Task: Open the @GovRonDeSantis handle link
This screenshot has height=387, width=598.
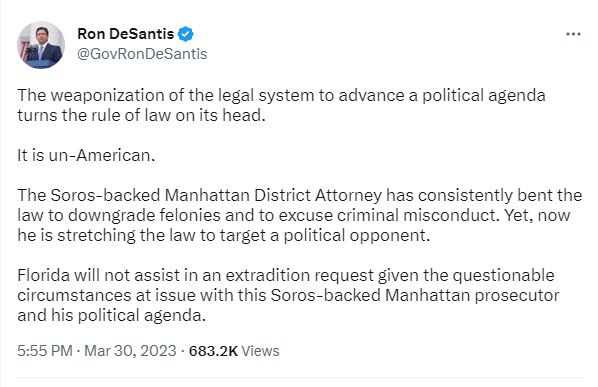Action: click(142, 54)
